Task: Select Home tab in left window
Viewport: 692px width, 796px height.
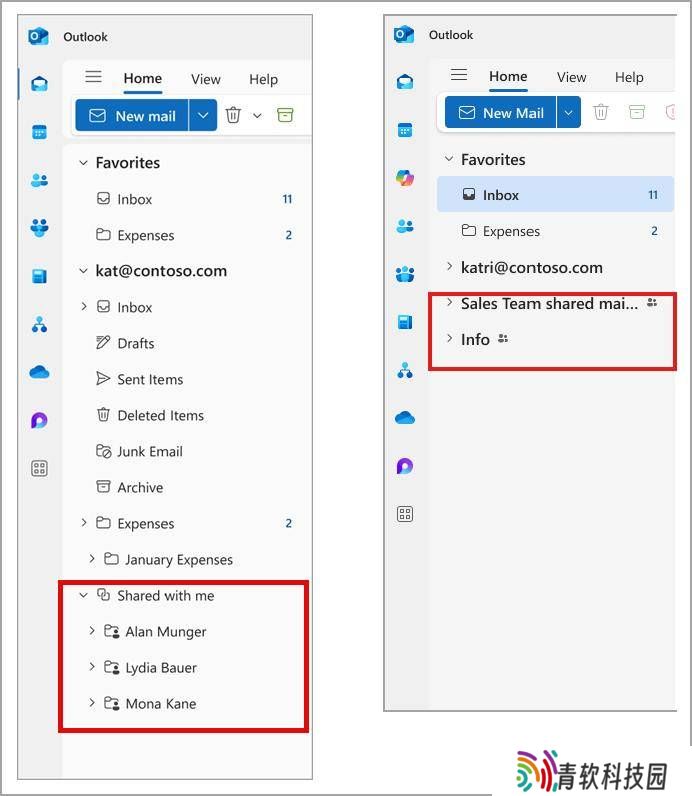Action: (x=143, y=79)
